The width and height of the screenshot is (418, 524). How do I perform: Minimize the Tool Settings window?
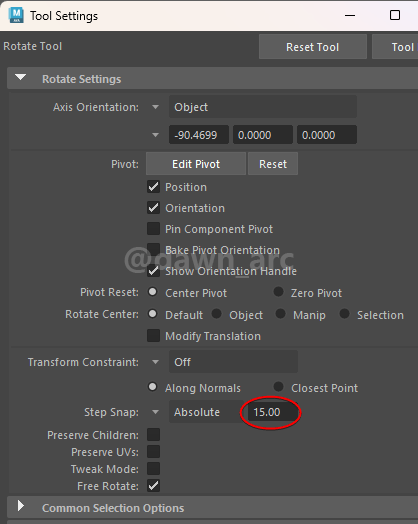pos(350,15)
